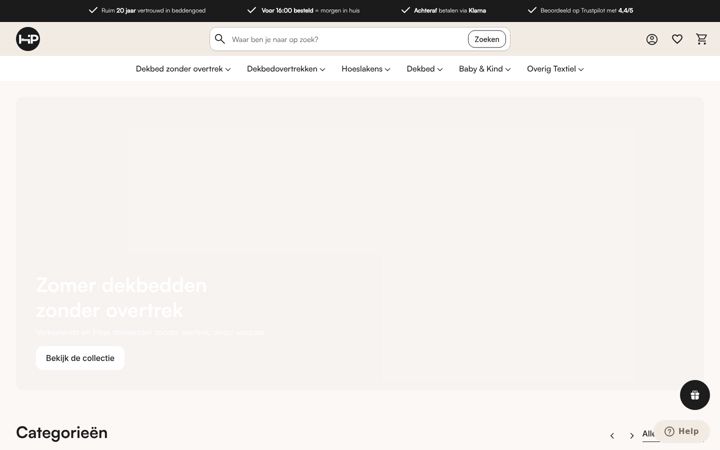This screenshot has width=720, height=450.
Task: Open the shopping cart icon
Action: pyautogui.click(x=702, y=39)
